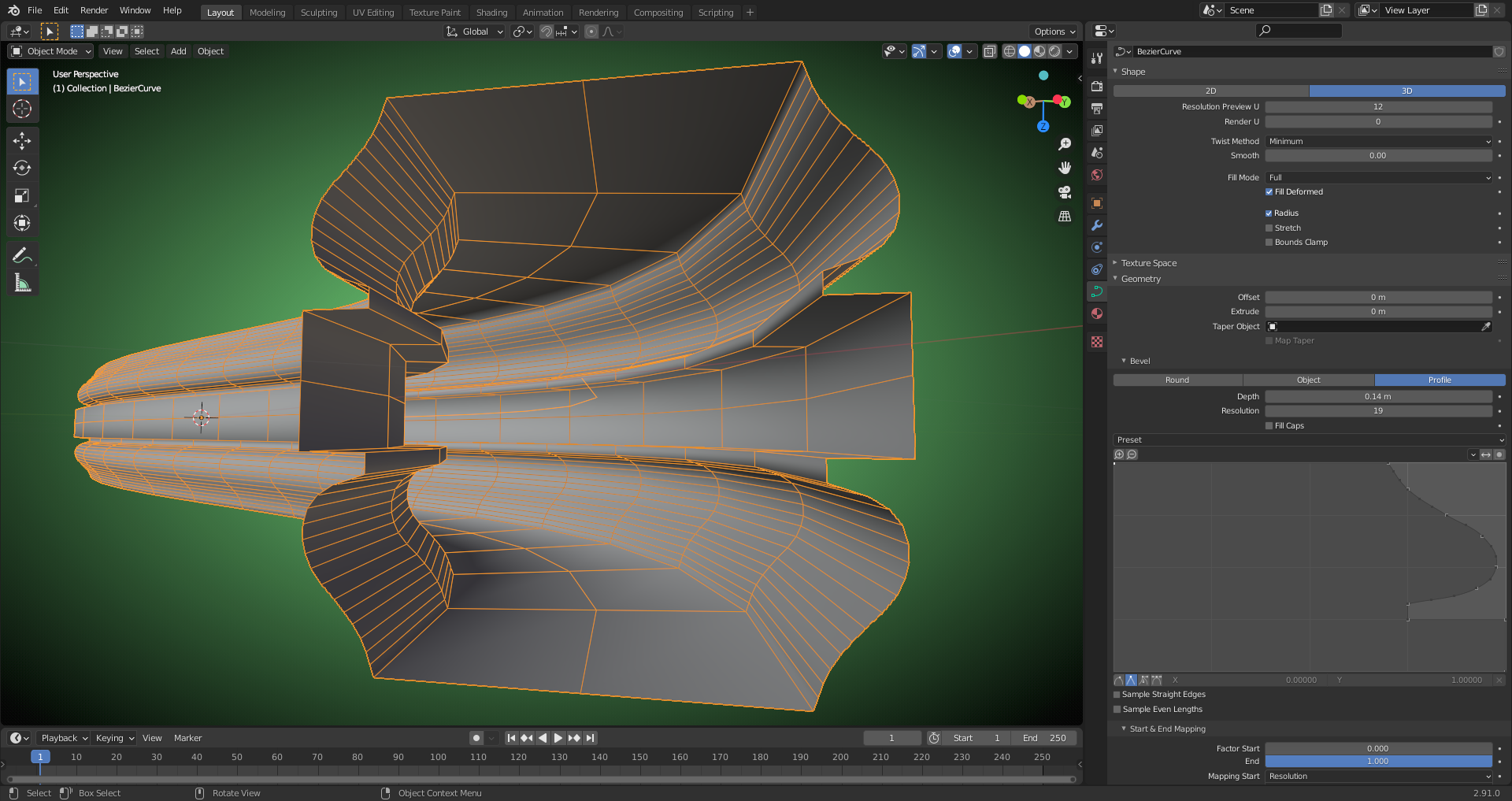
Task: Expand the Texture Space panel
Action: click(1148, 263)
